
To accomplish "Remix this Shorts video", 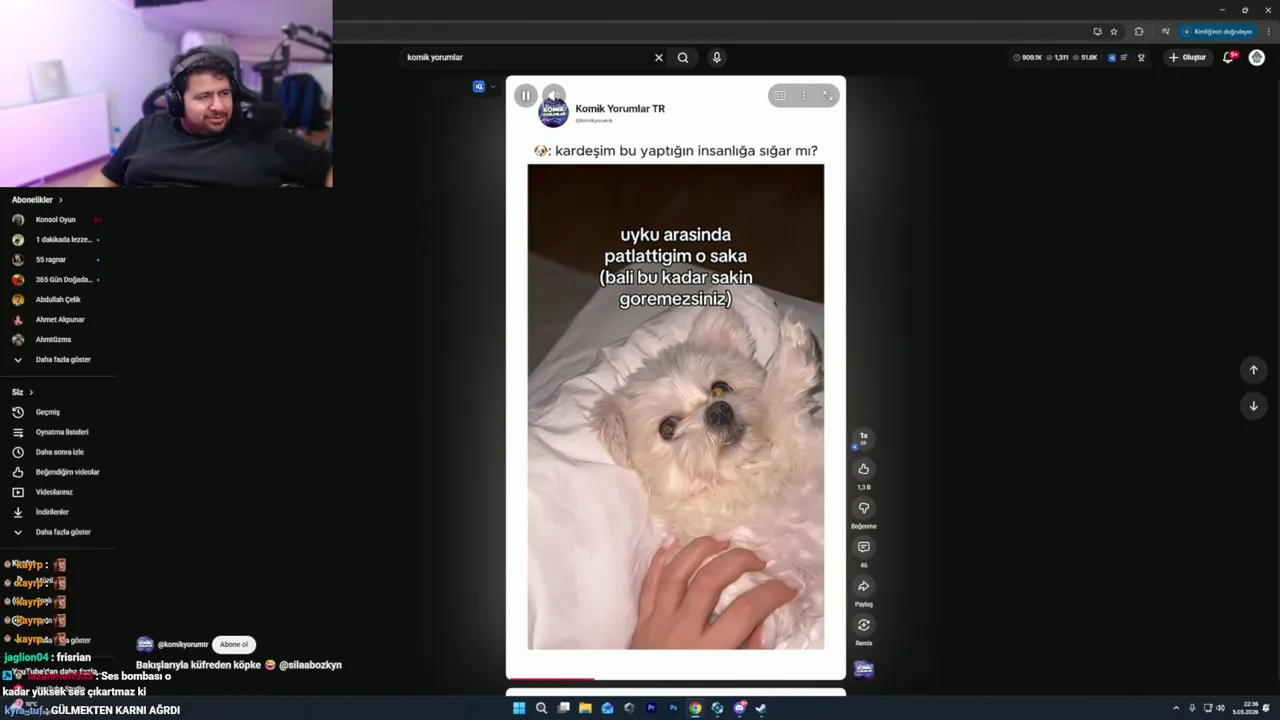I will [x=864, y=625].
